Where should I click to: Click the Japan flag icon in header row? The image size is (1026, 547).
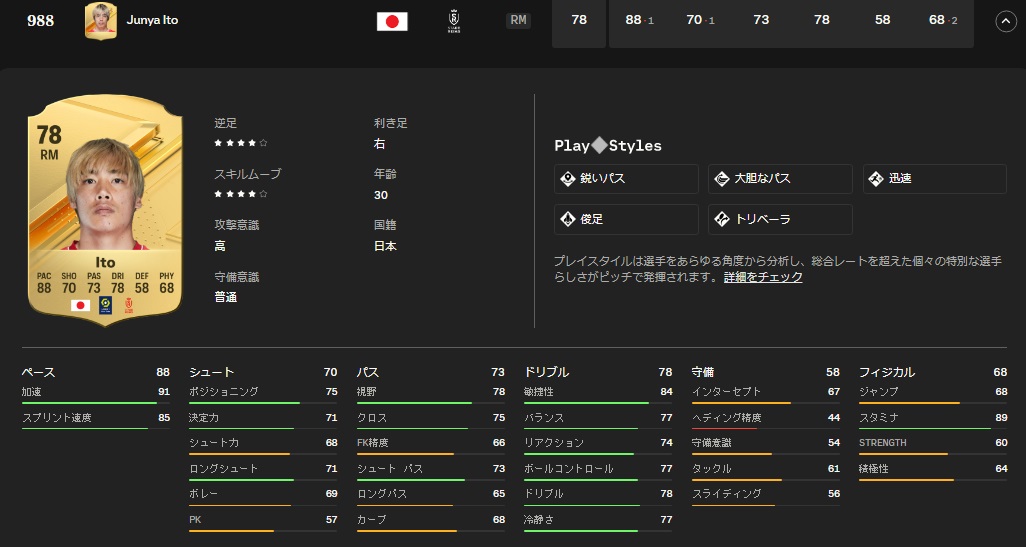(392, 21)
